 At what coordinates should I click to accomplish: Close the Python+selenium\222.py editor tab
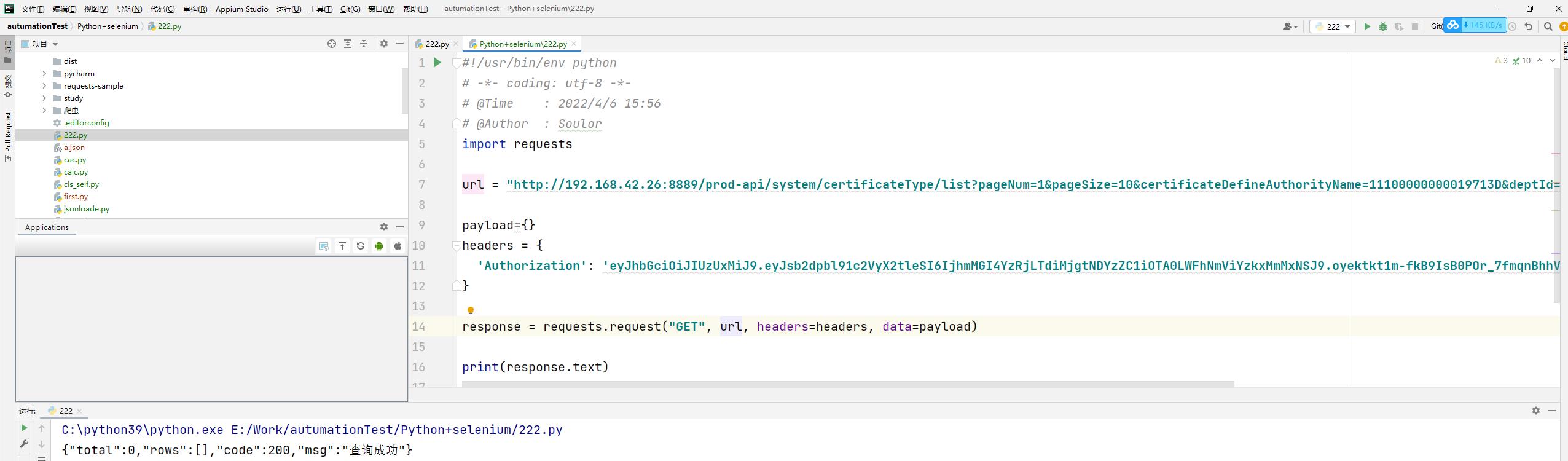pos(574,44)
